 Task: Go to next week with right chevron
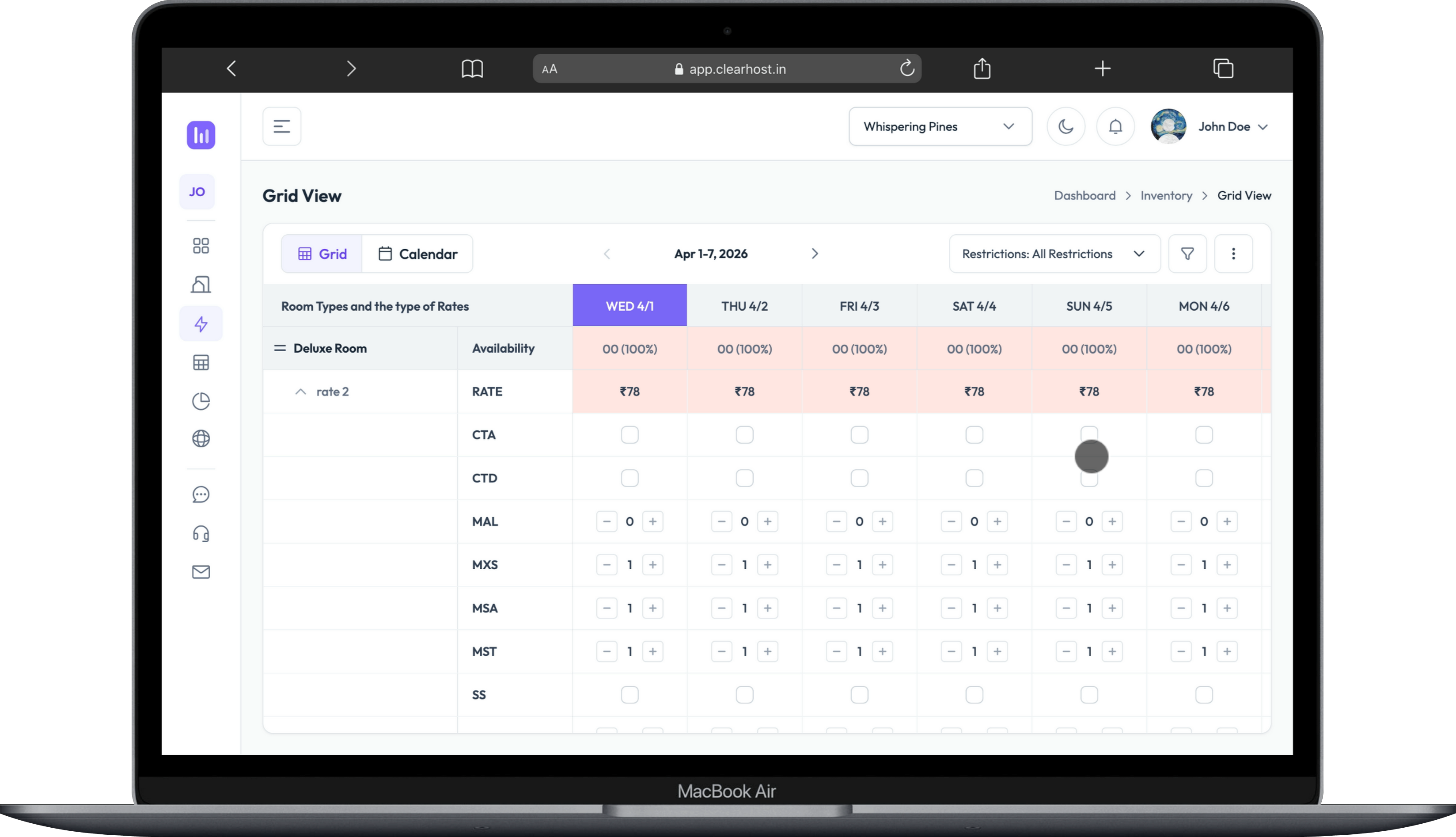[x=814, y=254]
